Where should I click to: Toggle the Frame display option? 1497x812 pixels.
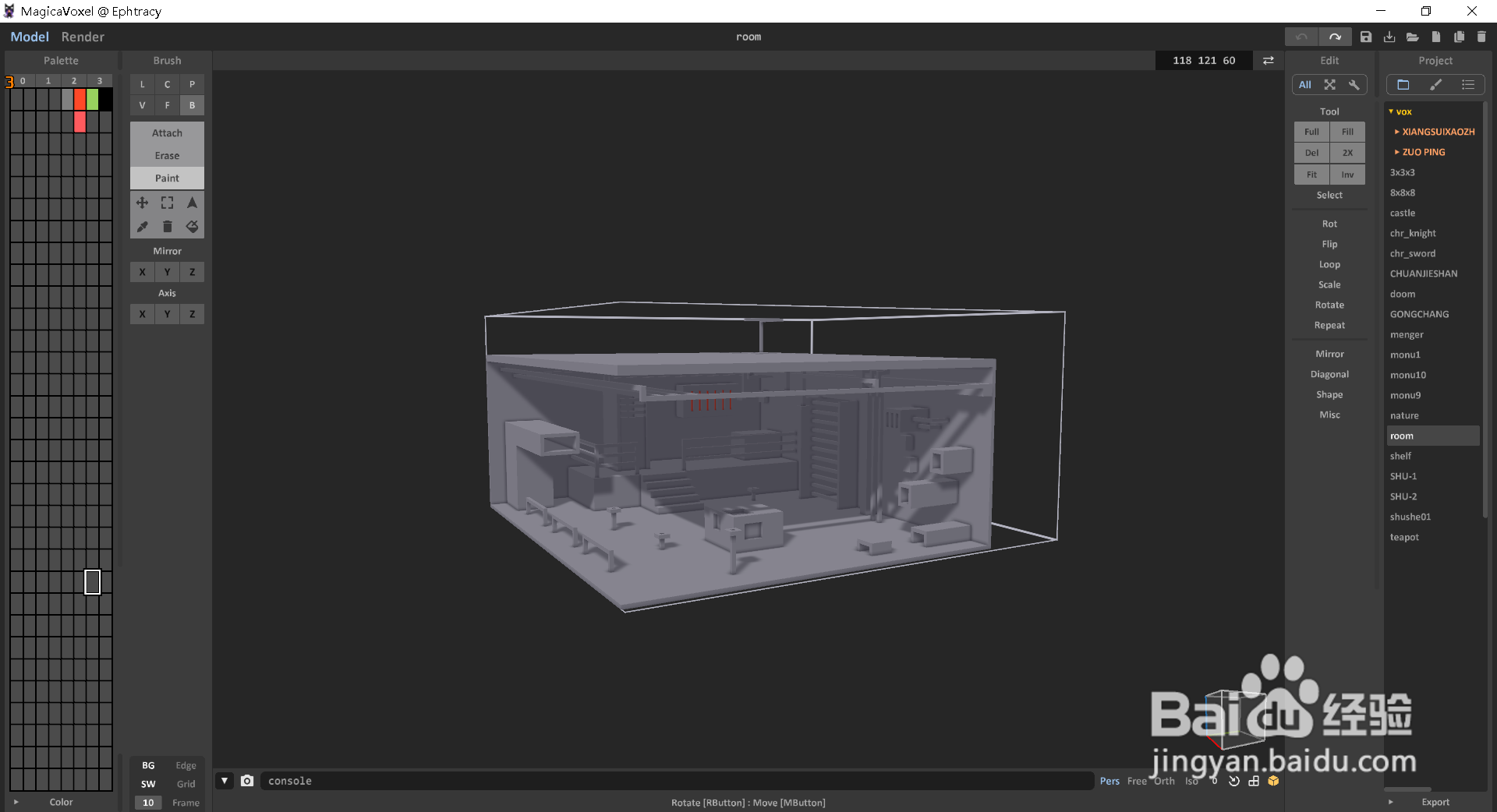click(x=186, y=803)
